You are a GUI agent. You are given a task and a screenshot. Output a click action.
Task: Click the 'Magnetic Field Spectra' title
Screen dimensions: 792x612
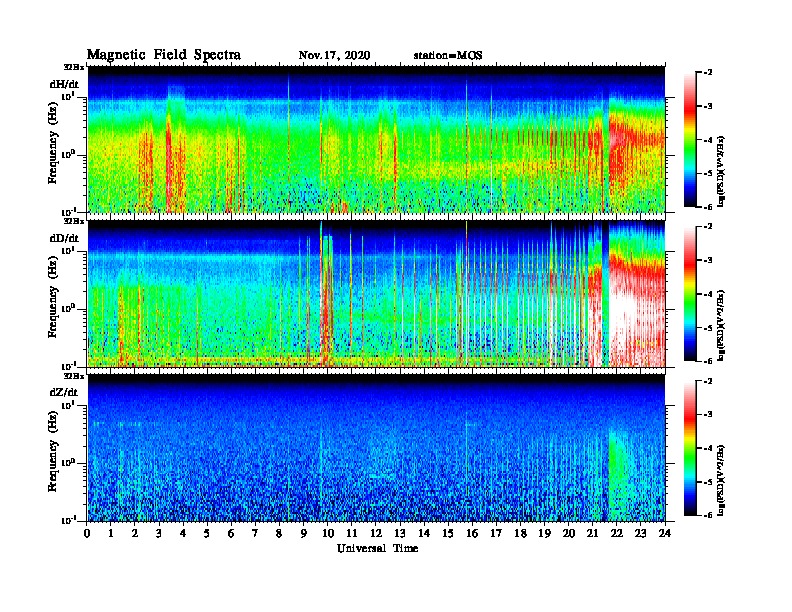tap(164, 55)
